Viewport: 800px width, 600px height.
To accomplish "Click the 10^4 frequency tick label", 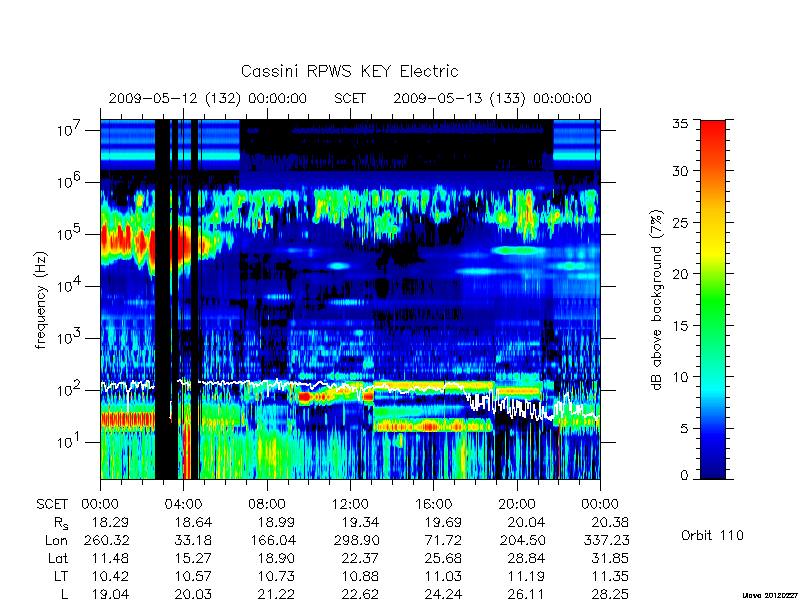I will (x=70, y=285).
